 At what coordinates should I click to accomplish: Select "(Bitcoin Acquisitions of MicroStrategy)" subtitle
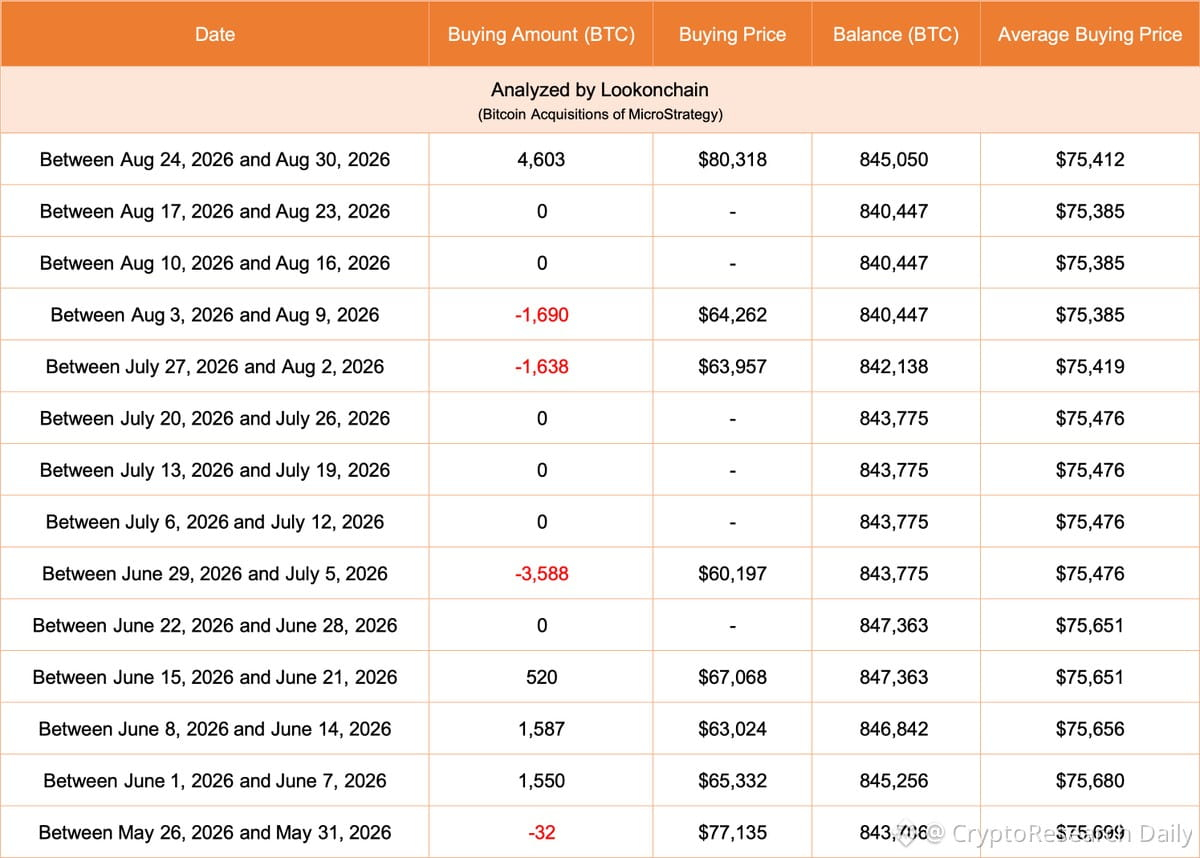click(600, 114)
